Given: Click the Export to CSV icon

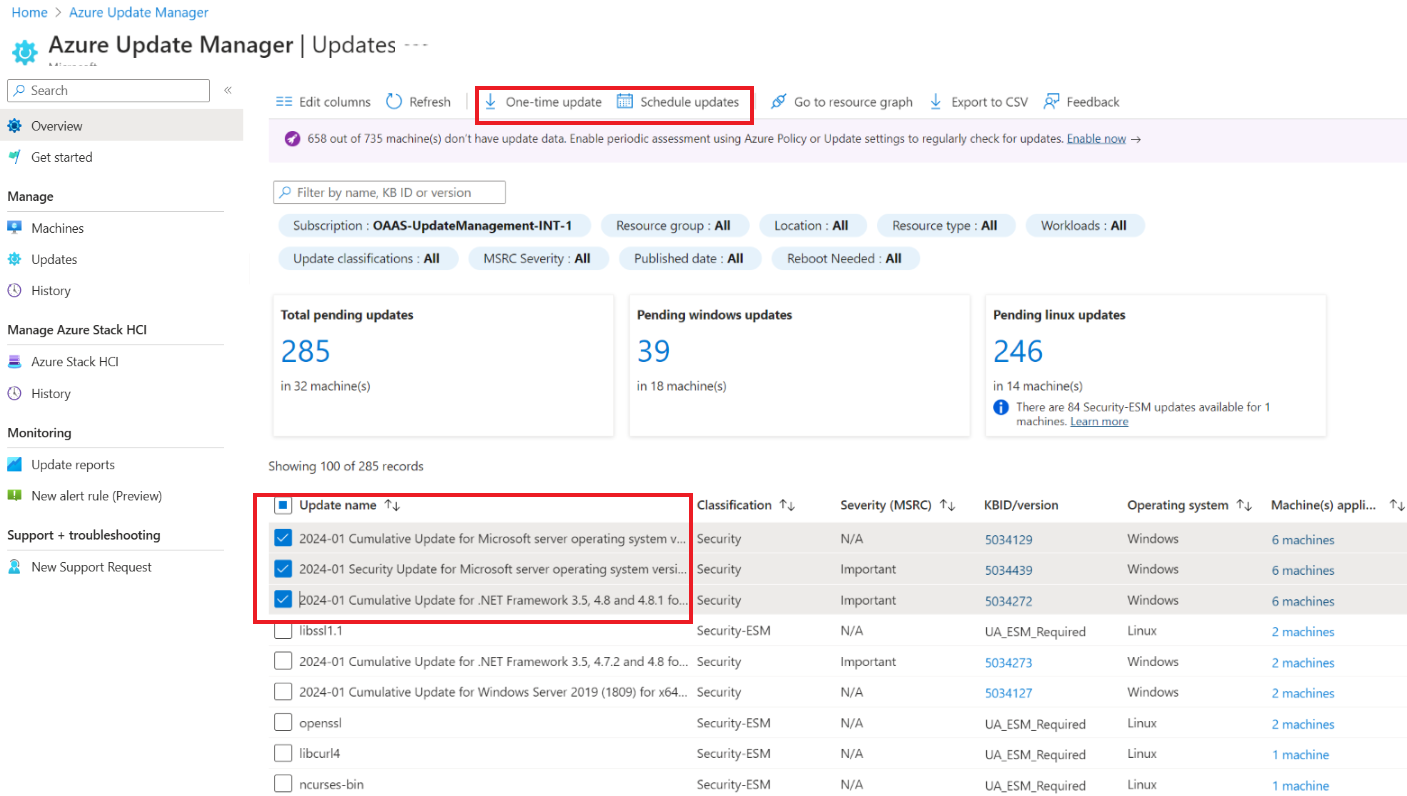Looking at the screenshot, I should [x=936, y=101].
